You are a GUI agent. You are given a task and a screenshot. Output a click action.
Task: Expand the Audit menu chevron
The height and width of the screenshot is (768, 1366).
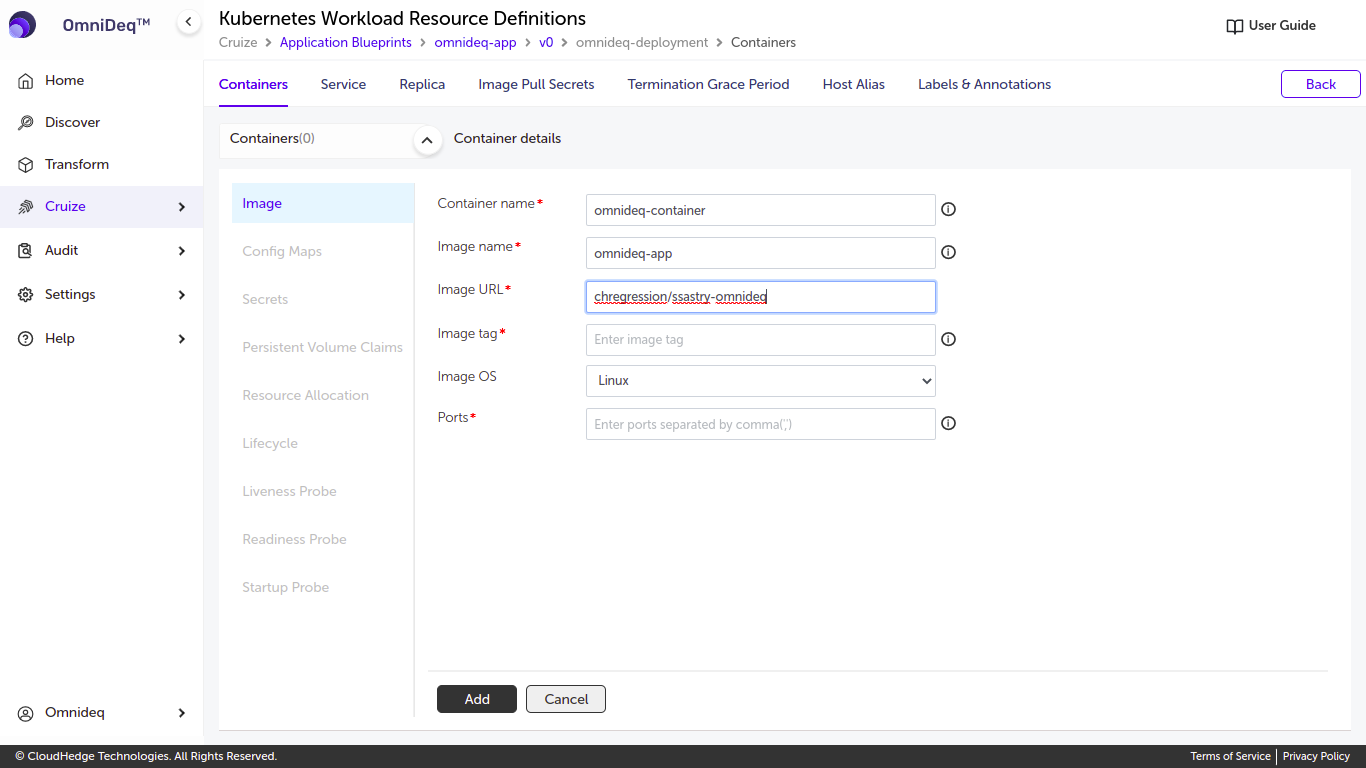pyautogui.click(x=182, y=251)
